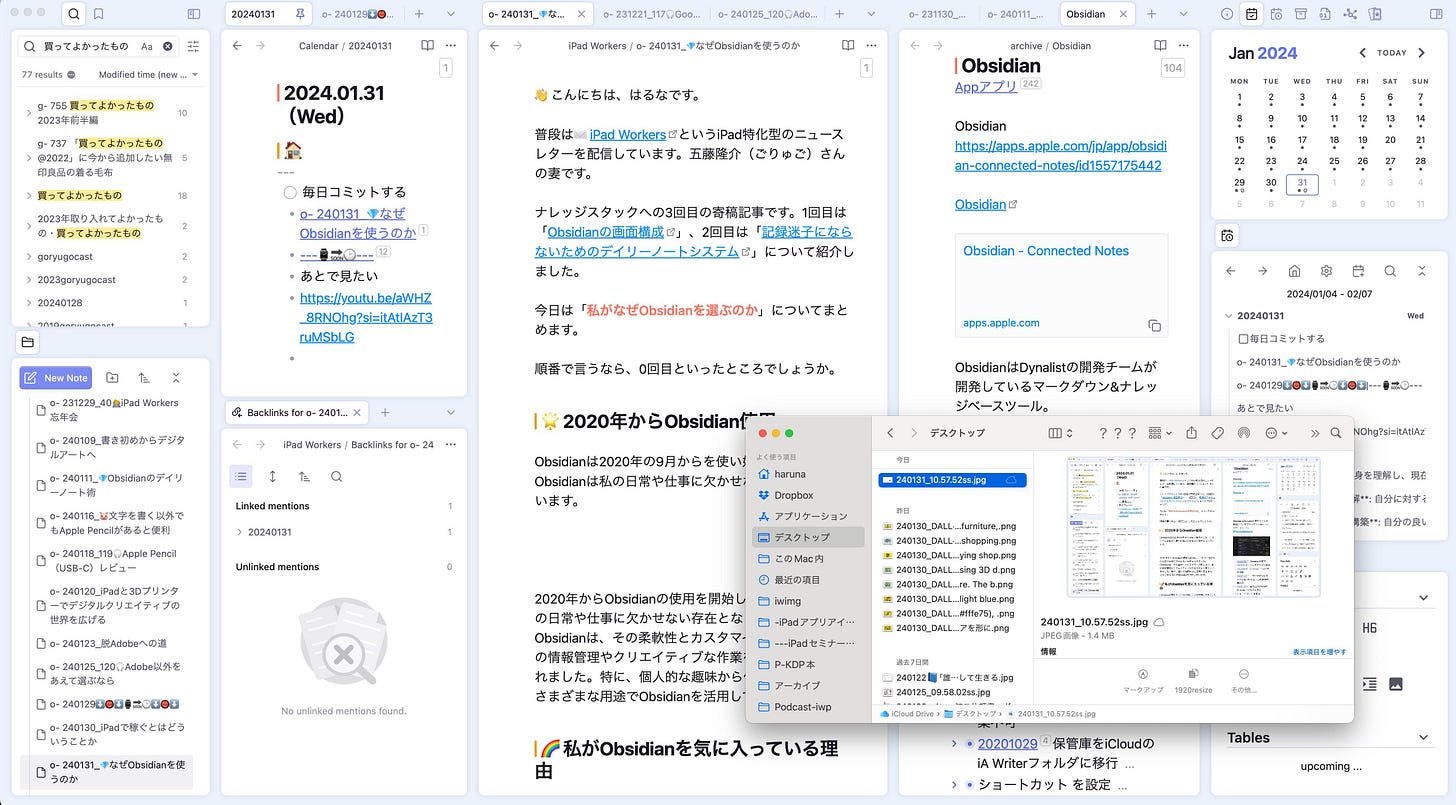Check the 毎日コミットする checkbox
Screen dimensions: 1456x805
(x=290, y=192)
